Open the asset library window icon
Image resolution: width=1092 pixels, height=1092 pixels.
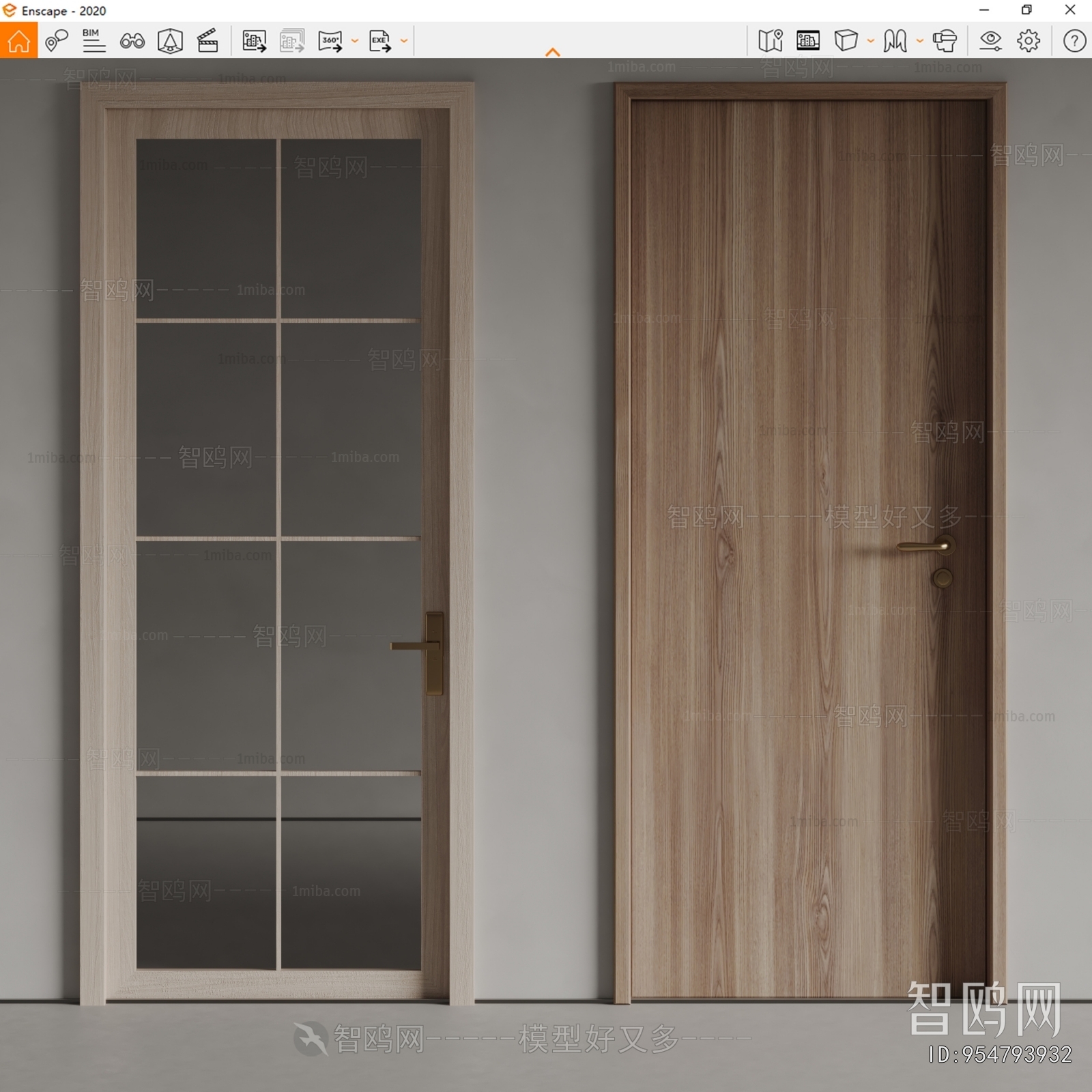[808, 41]
